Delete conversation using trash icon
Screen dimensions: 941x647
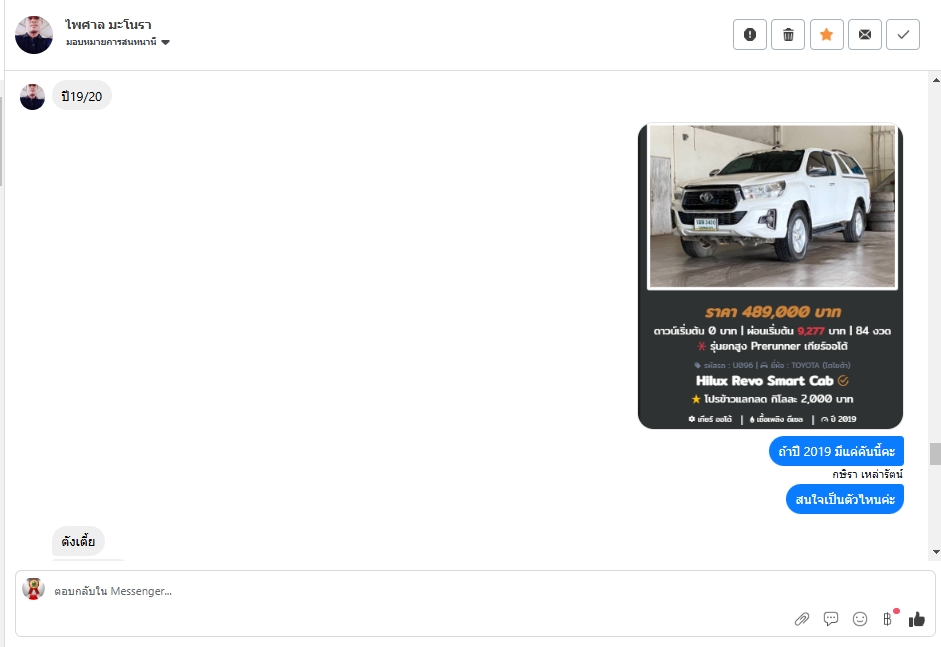tap(788, 35)
